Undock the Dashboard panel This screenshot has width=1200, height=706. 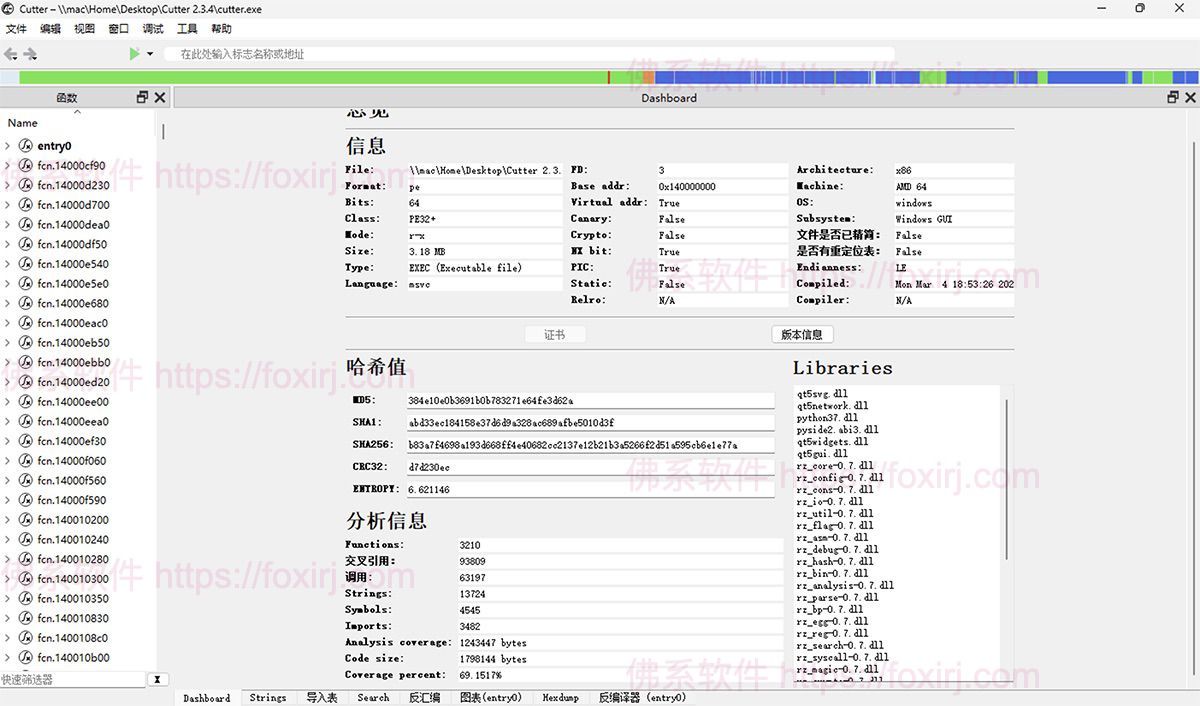point(1173,97)
